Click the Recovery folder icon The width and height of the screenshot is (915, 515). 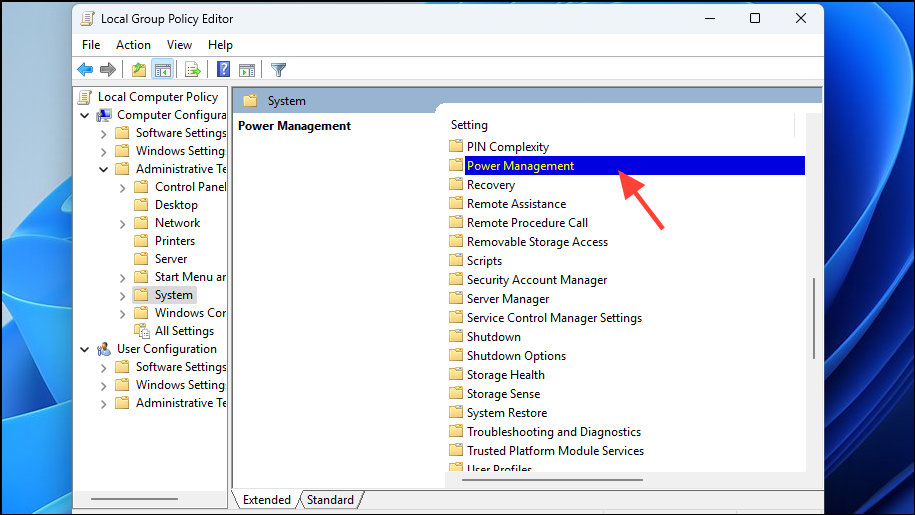coord(456,184)
